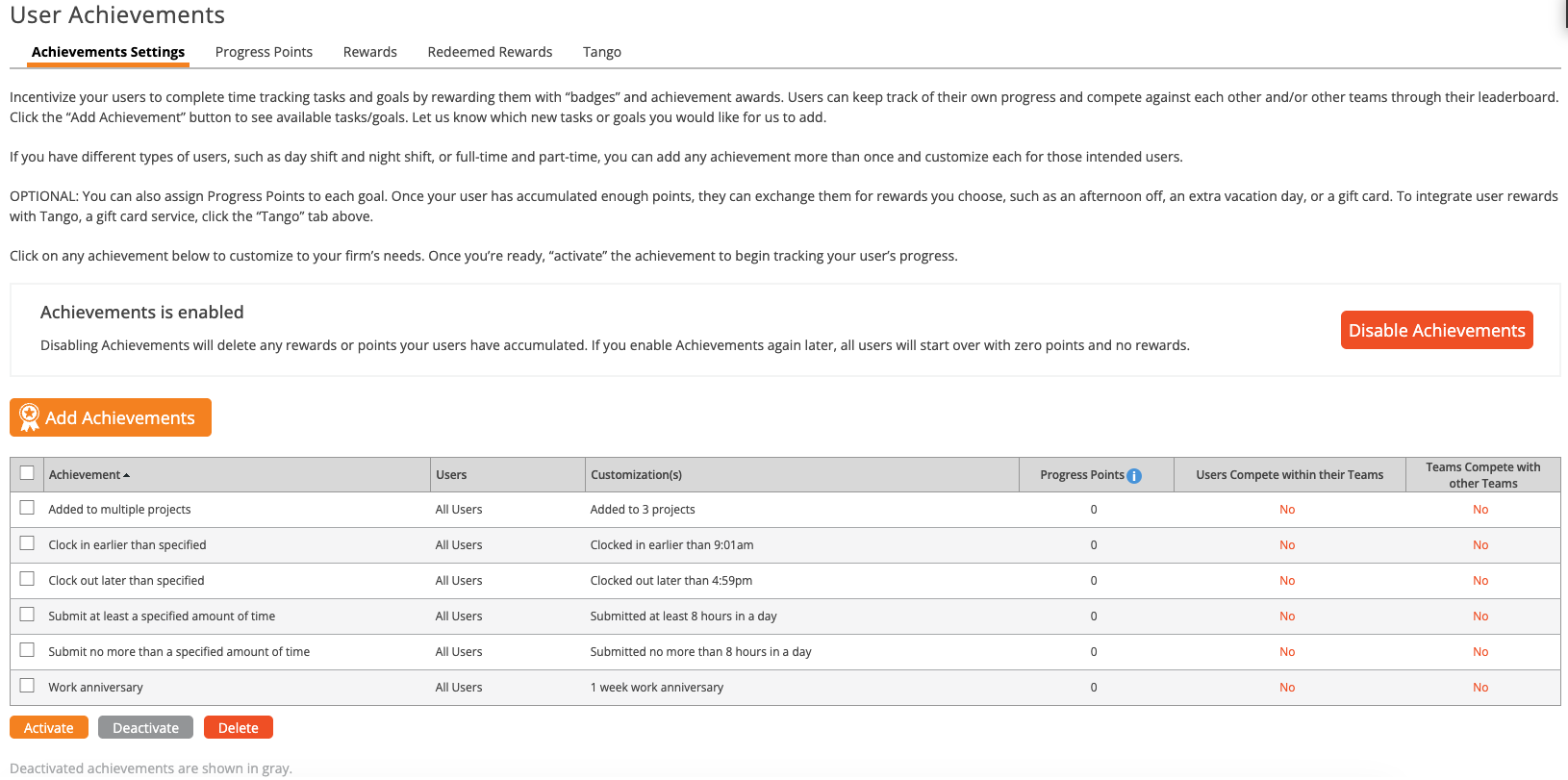Image resolution: width=1568 pixels, height=780 pixels.
Task: Open Clock out later than specified achievement
Action: (x=126, y=581)
